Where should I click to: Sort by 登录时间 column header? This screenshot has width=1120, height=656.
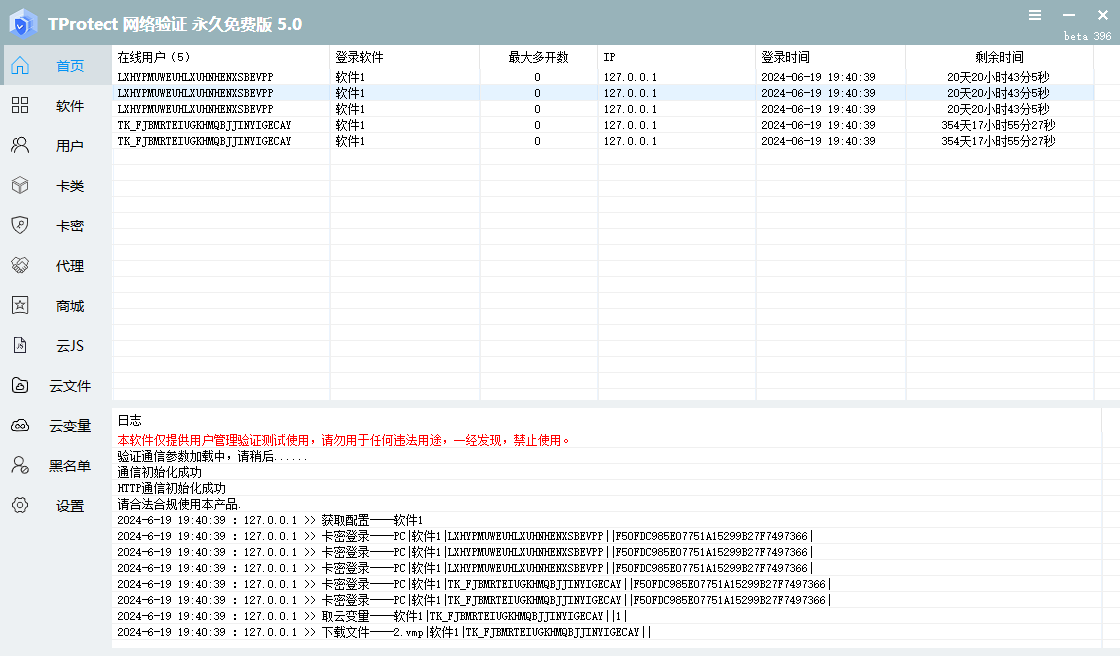785,57
